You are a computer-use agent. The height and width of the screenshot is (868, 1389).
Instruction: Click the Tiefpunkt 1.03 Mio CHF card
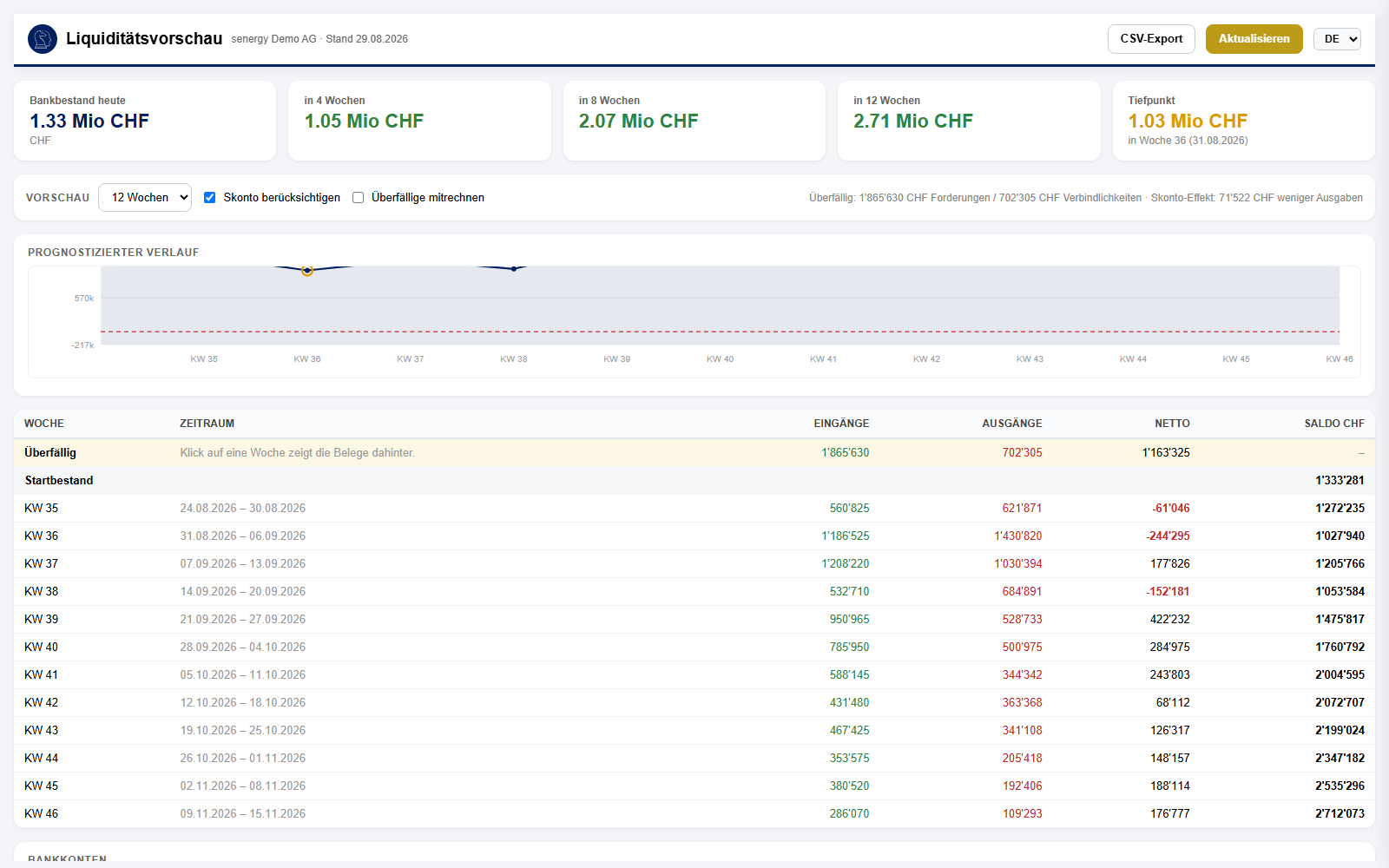1243,121
